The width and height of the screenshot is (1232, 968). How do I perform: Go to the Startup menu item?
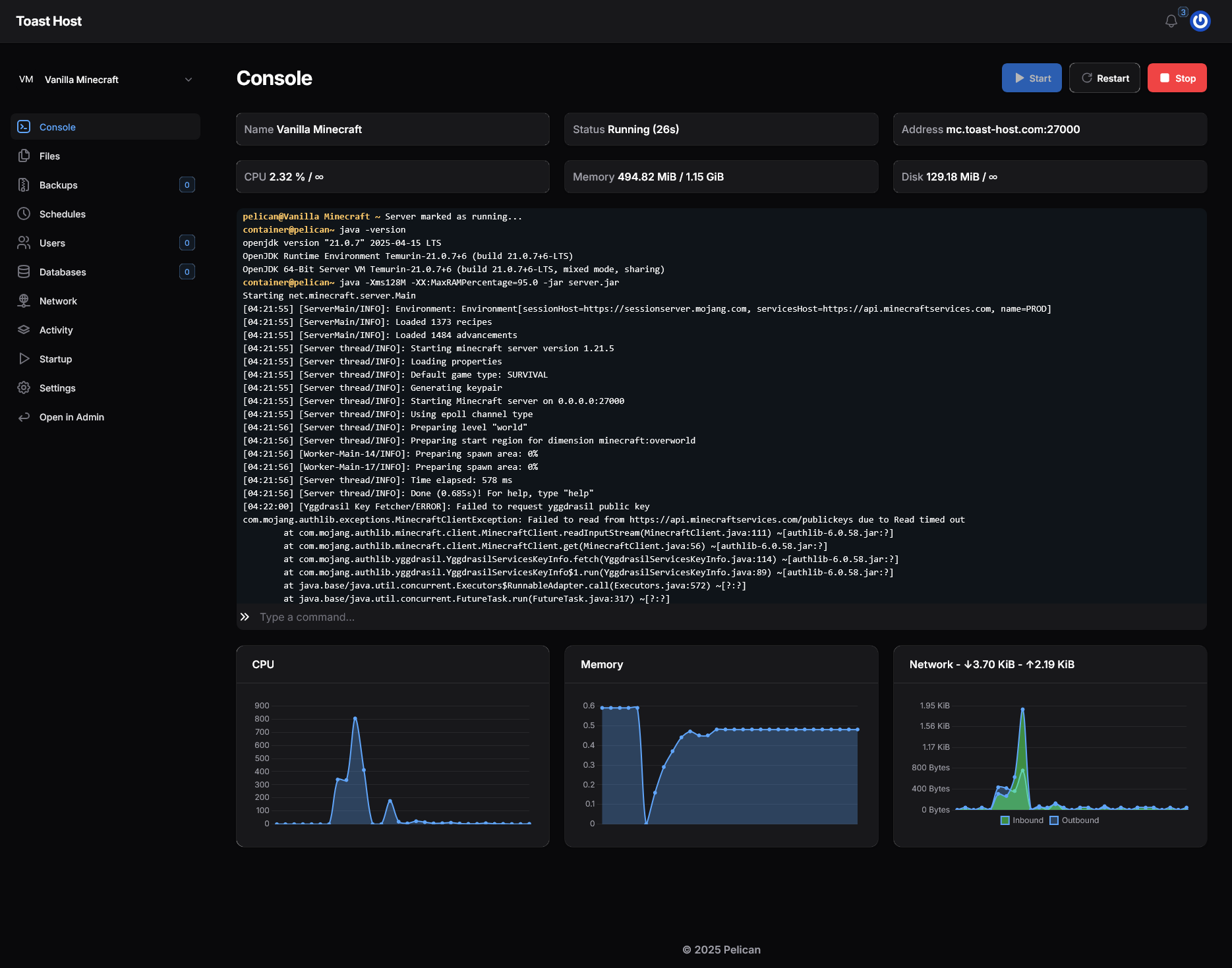55,359
